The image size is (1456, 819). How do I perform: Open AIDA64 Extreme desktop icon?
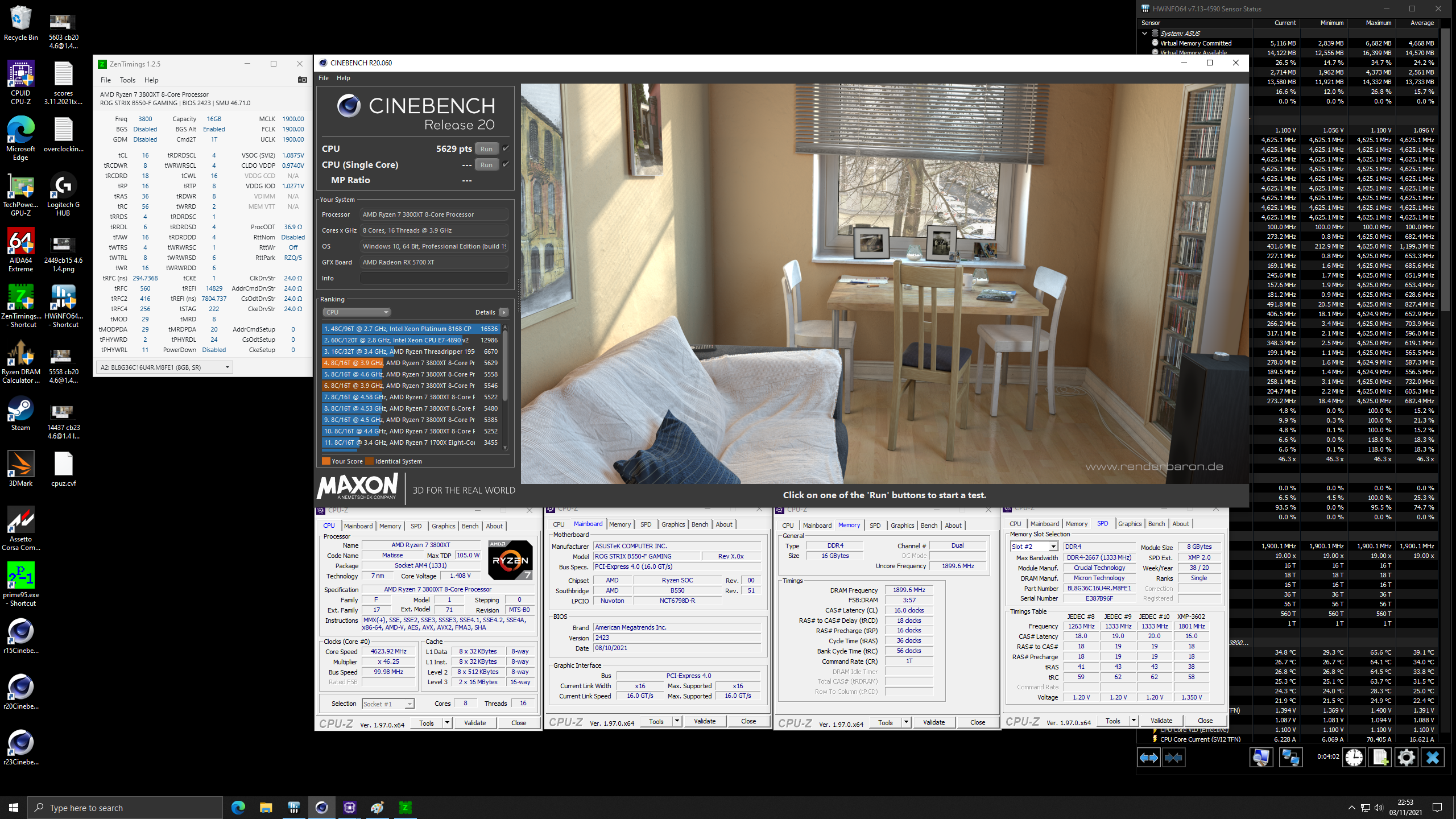pyautogui.click(x=20, y=250)
